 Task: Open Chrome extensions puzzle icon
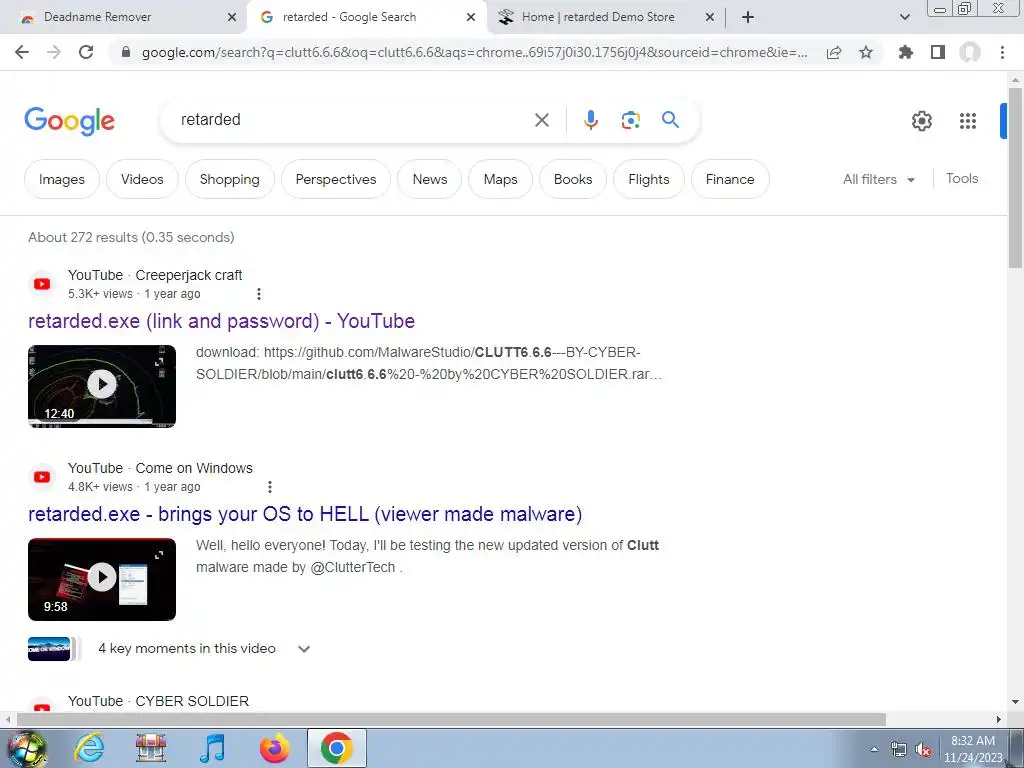(906, 52)
